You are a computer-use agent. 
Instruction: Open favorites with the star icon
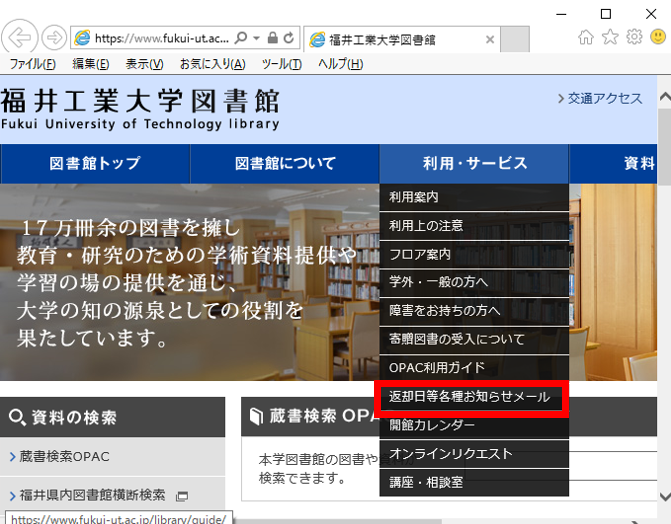point(610,37)
